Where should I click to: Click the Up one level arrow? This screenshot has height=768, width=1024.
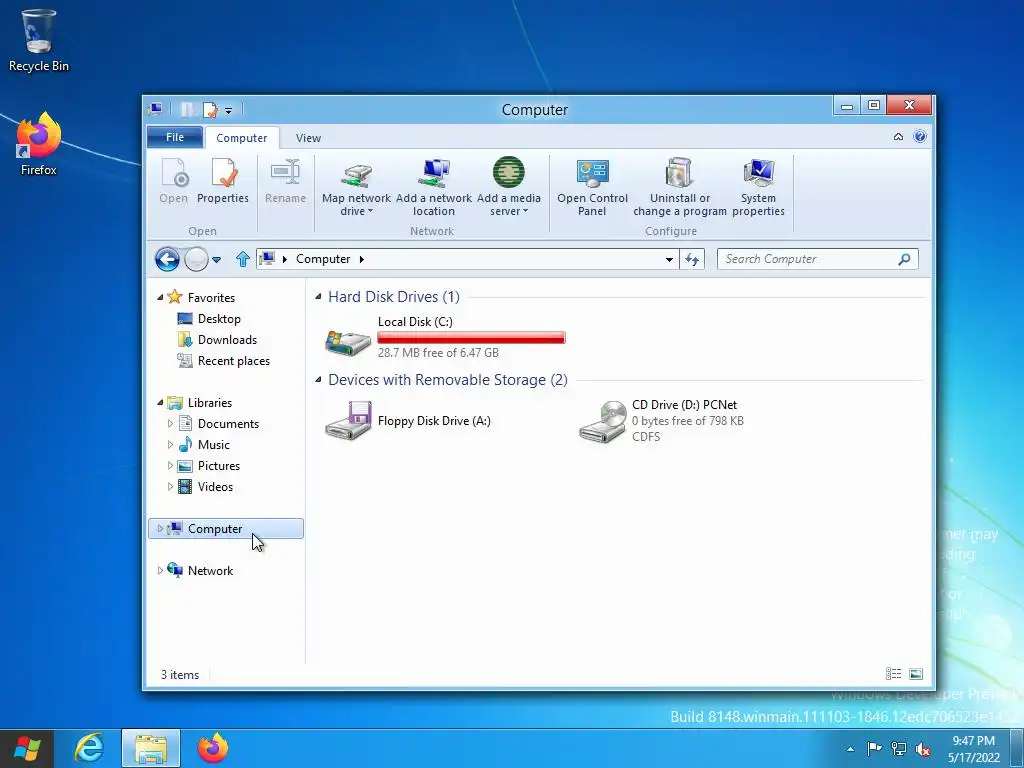243,259
